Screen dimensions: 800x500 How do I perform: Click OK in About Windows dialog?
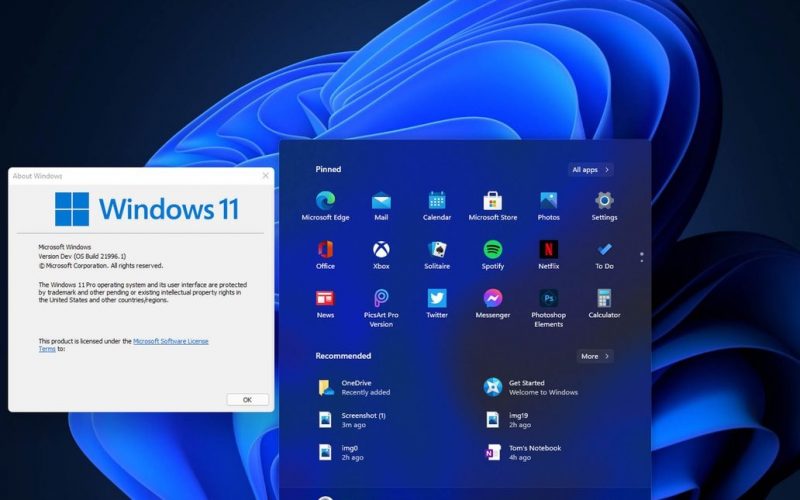coord(247,399)
